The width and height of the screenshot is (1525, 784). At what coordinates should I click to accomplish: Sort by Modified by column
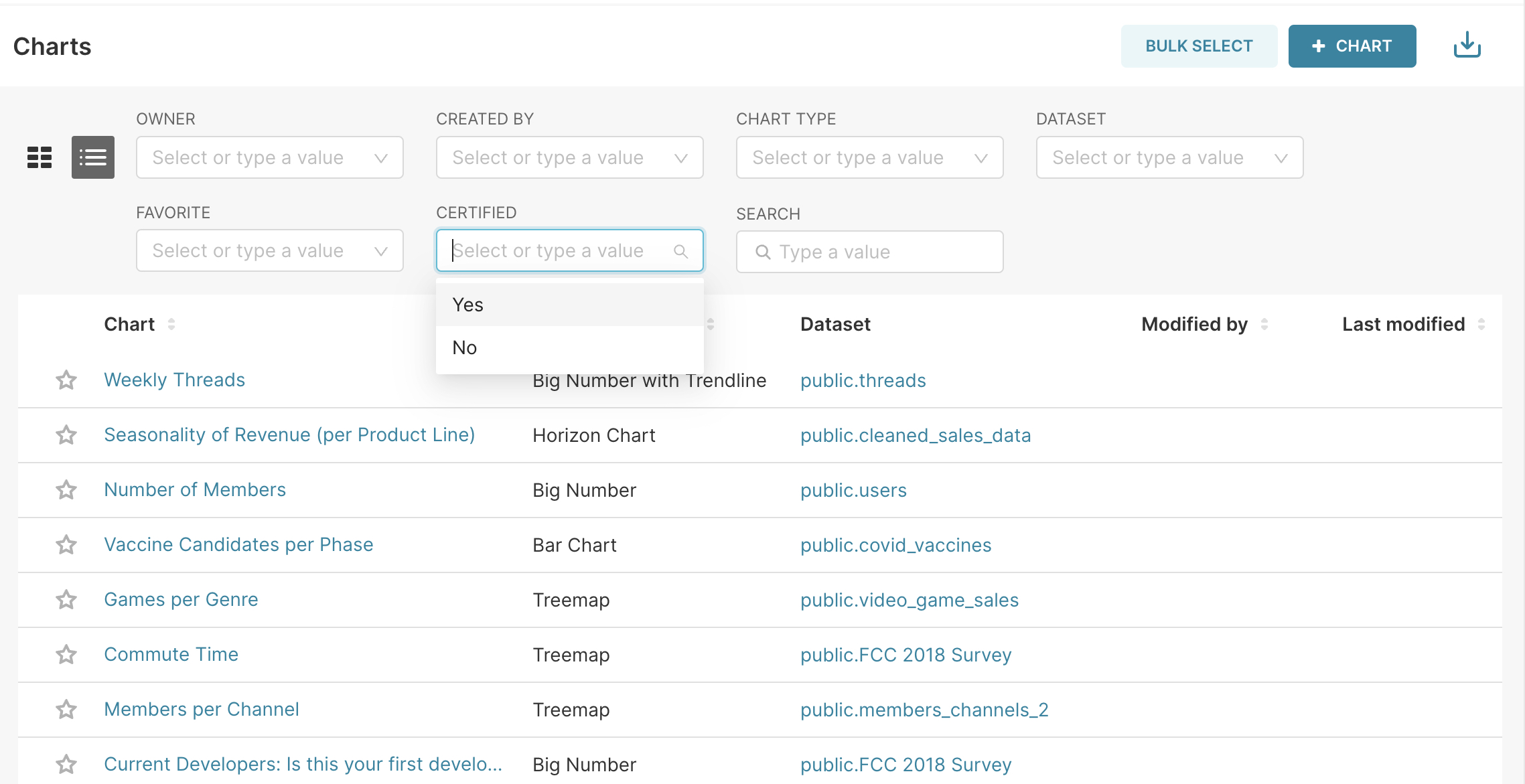(1264, 324)
